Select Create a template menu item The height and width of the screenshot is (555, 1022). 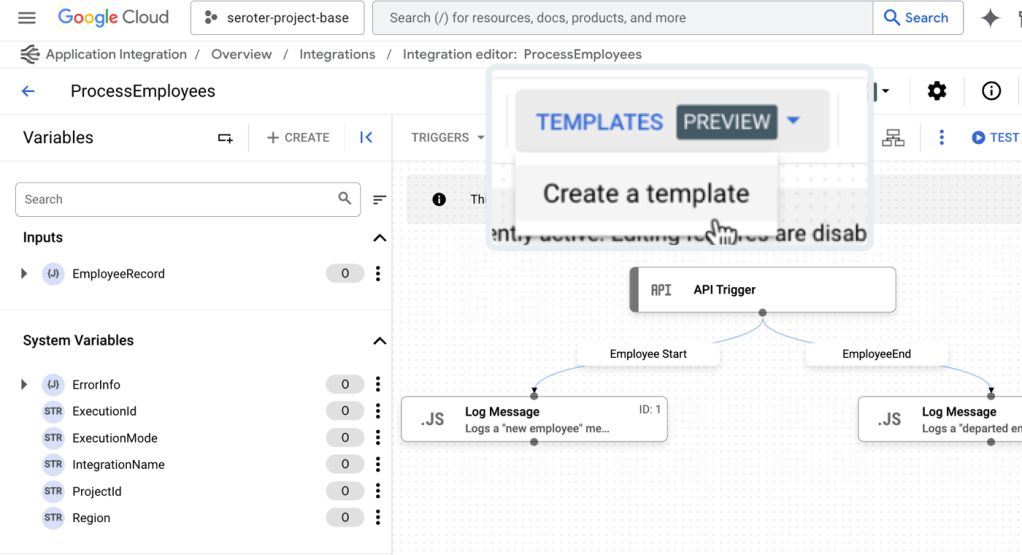point(646,194)
